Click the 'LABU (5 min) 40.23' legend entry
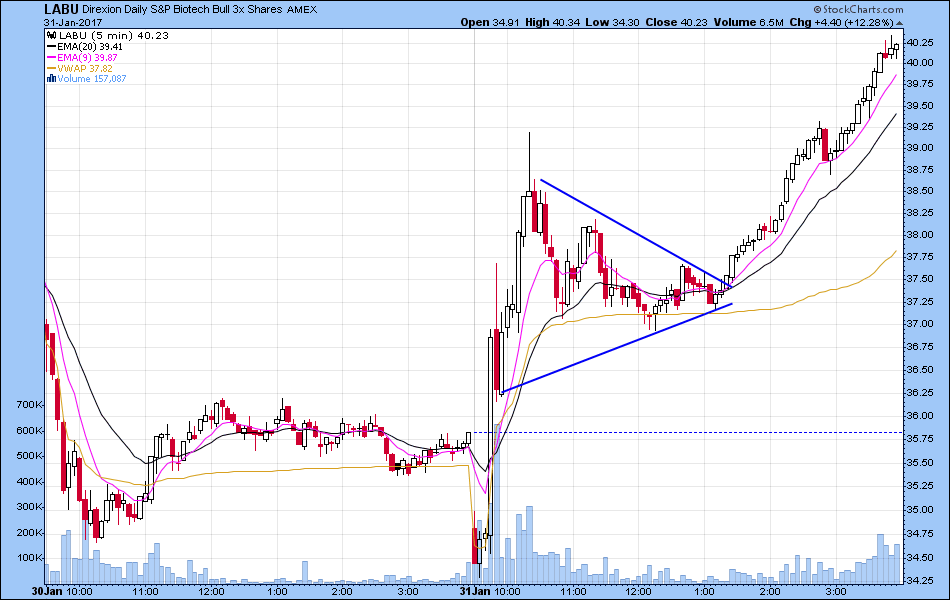 pos(113,36)
